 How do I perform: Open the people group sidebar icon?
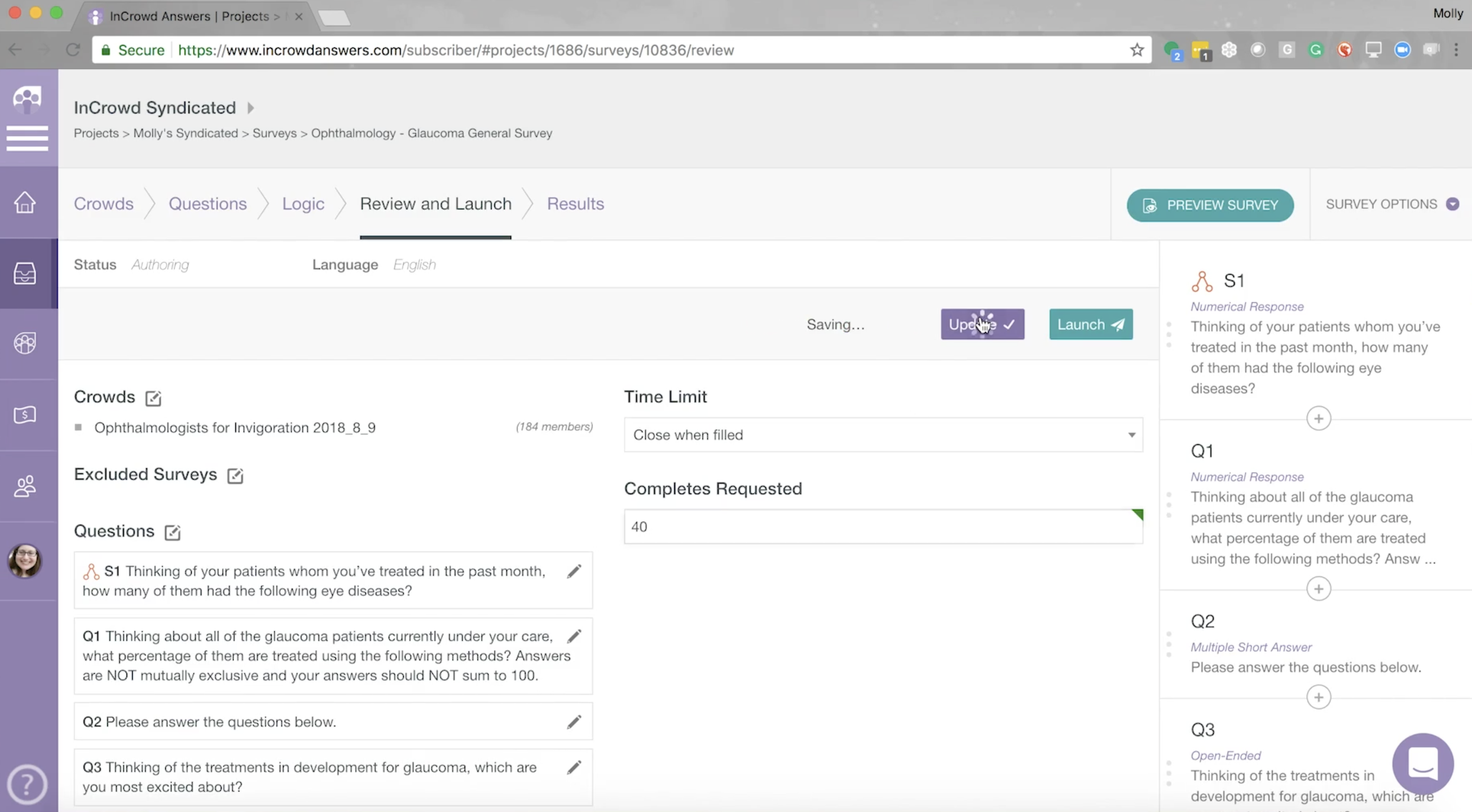point(25,486)
